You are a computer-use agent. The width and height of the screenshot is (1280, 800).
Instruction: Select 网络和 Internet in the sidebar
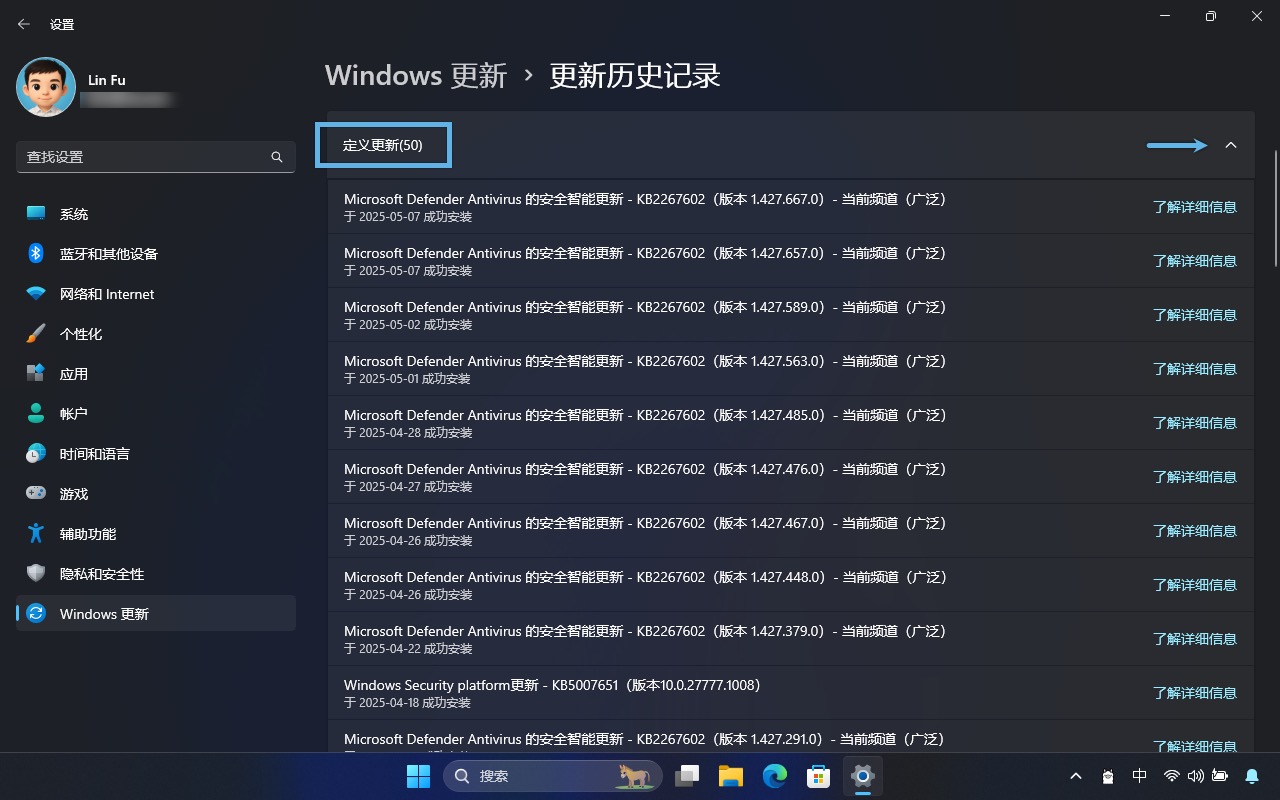pyautogui.click(x=156, y=294)
